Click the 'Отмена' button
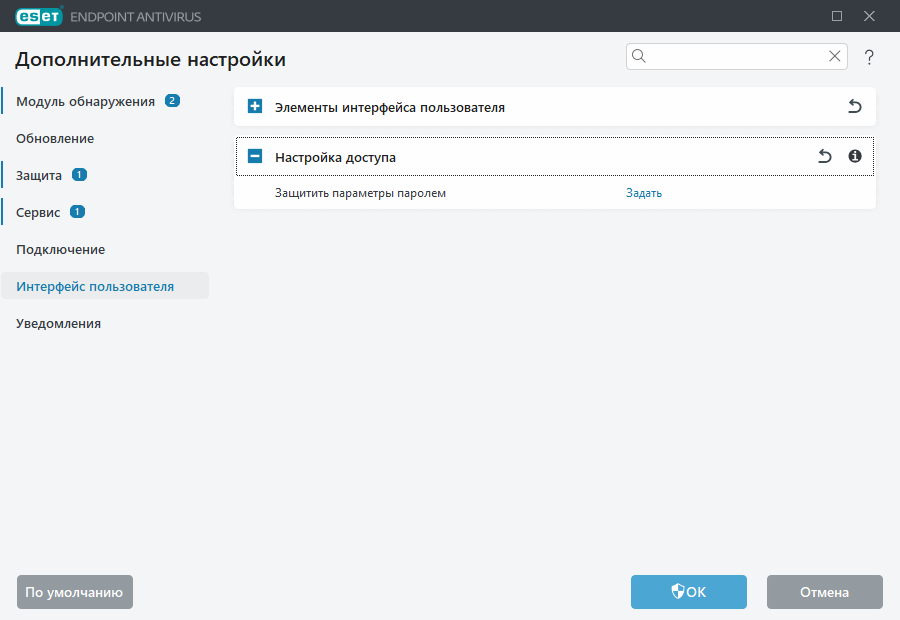The height and width of the screenshot is (620, 900). coord(824,592)
